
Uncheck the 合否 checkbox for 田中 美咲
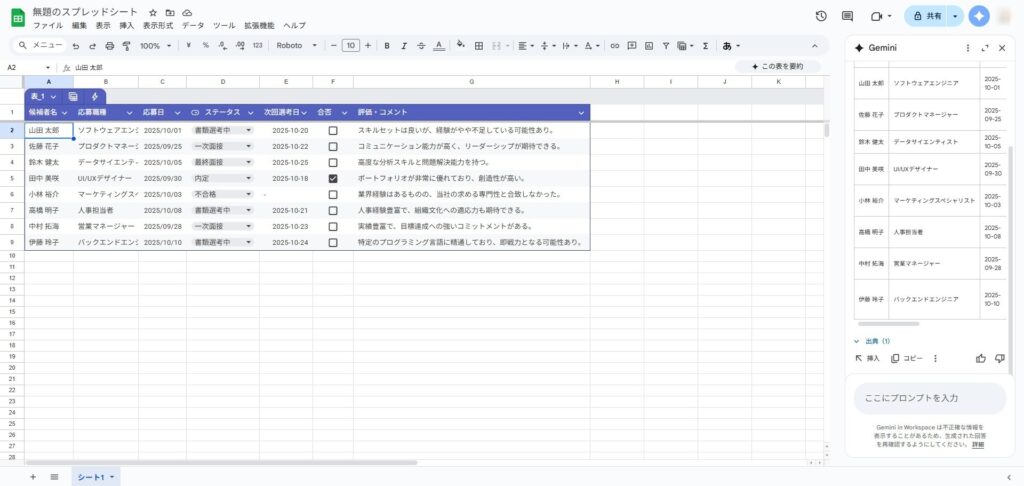point(333,178)
